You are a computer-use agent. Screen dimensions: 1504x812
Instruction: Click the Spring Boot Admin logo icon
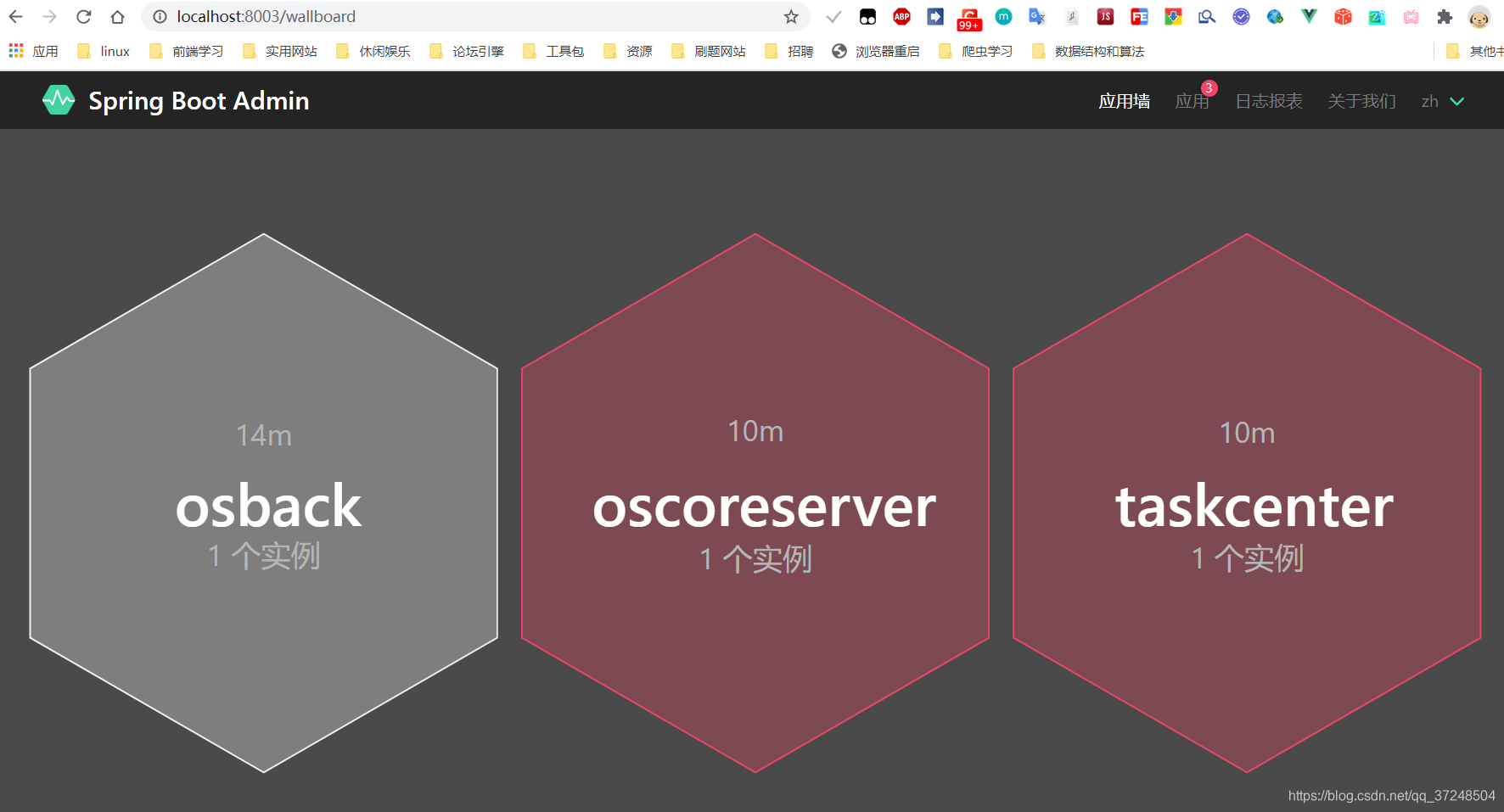pos(59,100)
